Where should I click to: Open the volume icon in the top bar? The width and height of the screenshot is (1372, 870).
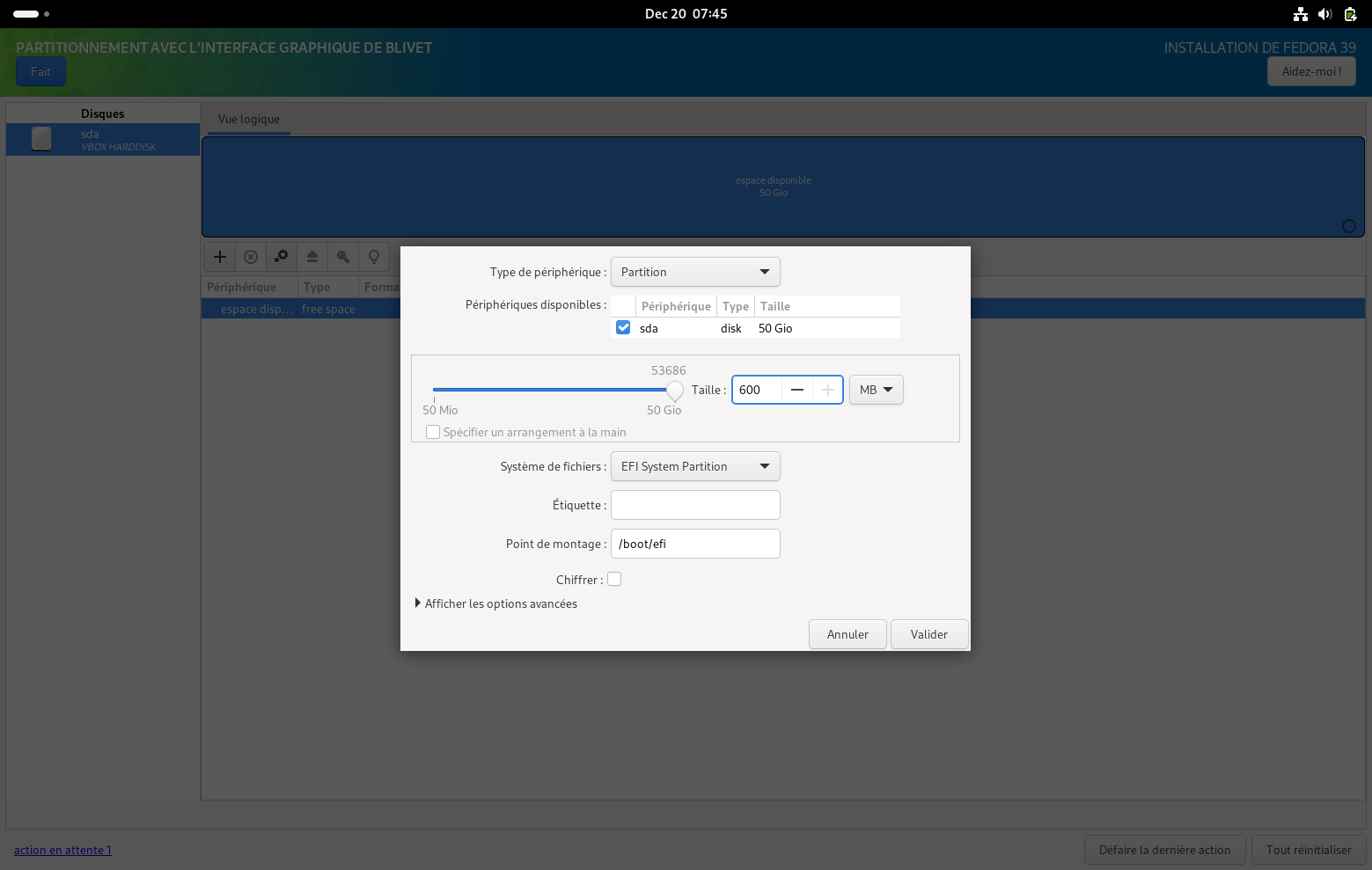(1325, 14)
